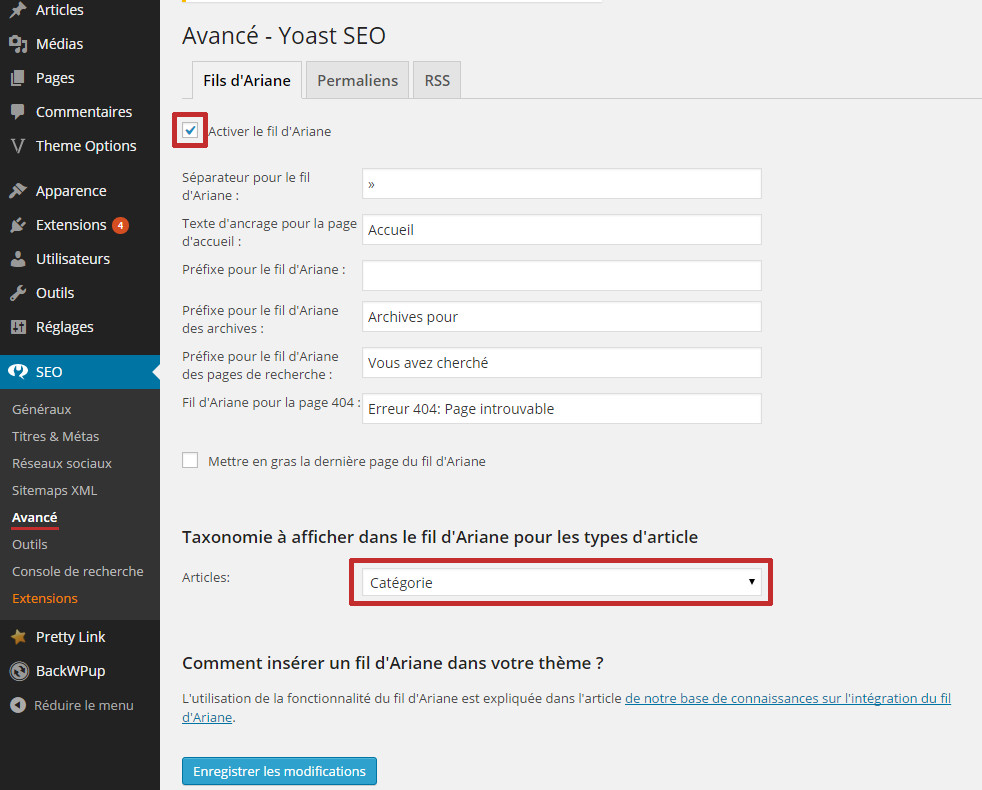Click the Extensions plug icon
The width and height of the screenshot is (982, 790).
[x=18, y=225]
